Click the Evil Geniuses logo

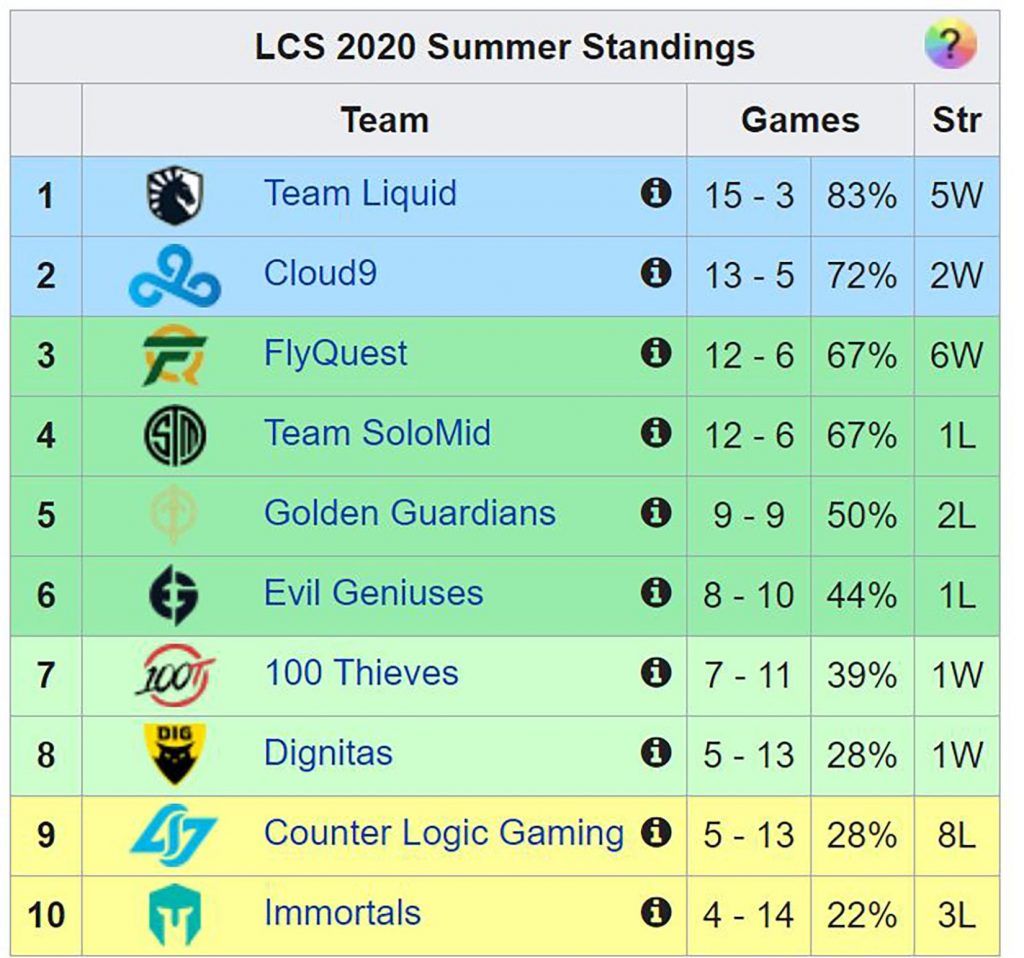click(175, 595)
